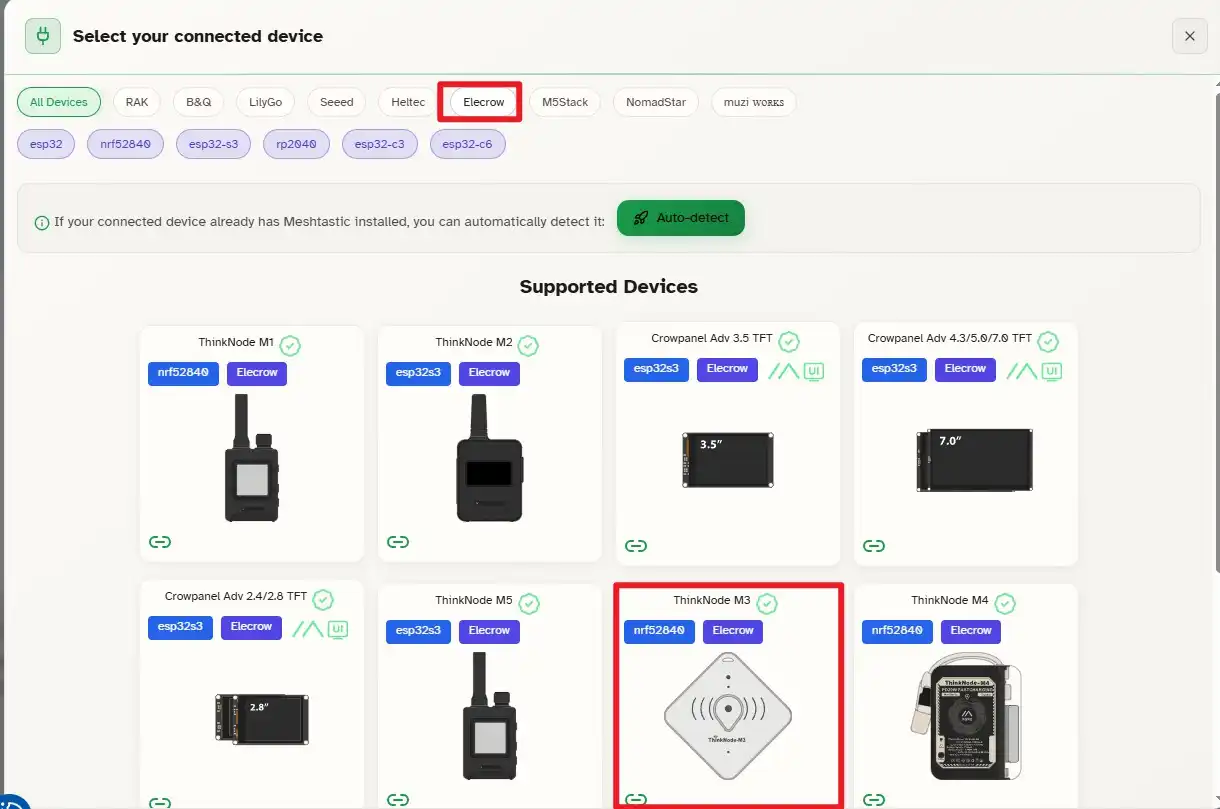
Task: Click the link icon under ThinkNode M2
Action: pyautogui.click(x=398, y=542)
